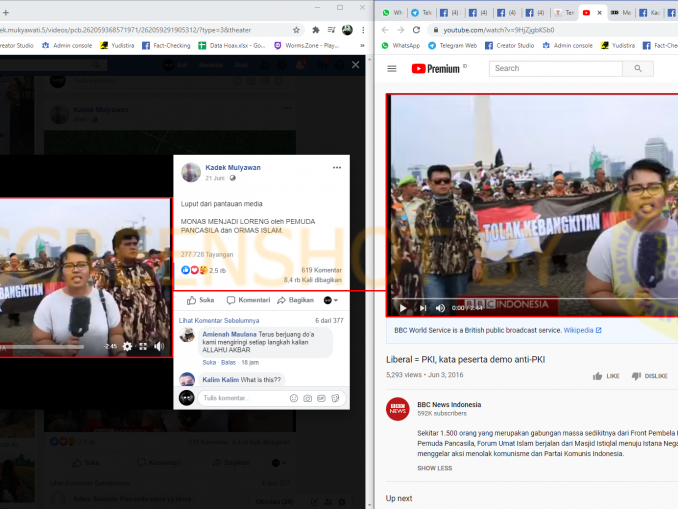Viewport: 678px width, 509px height.
Task: Click Bagikan to share the post
Action: tap(295, 300)
